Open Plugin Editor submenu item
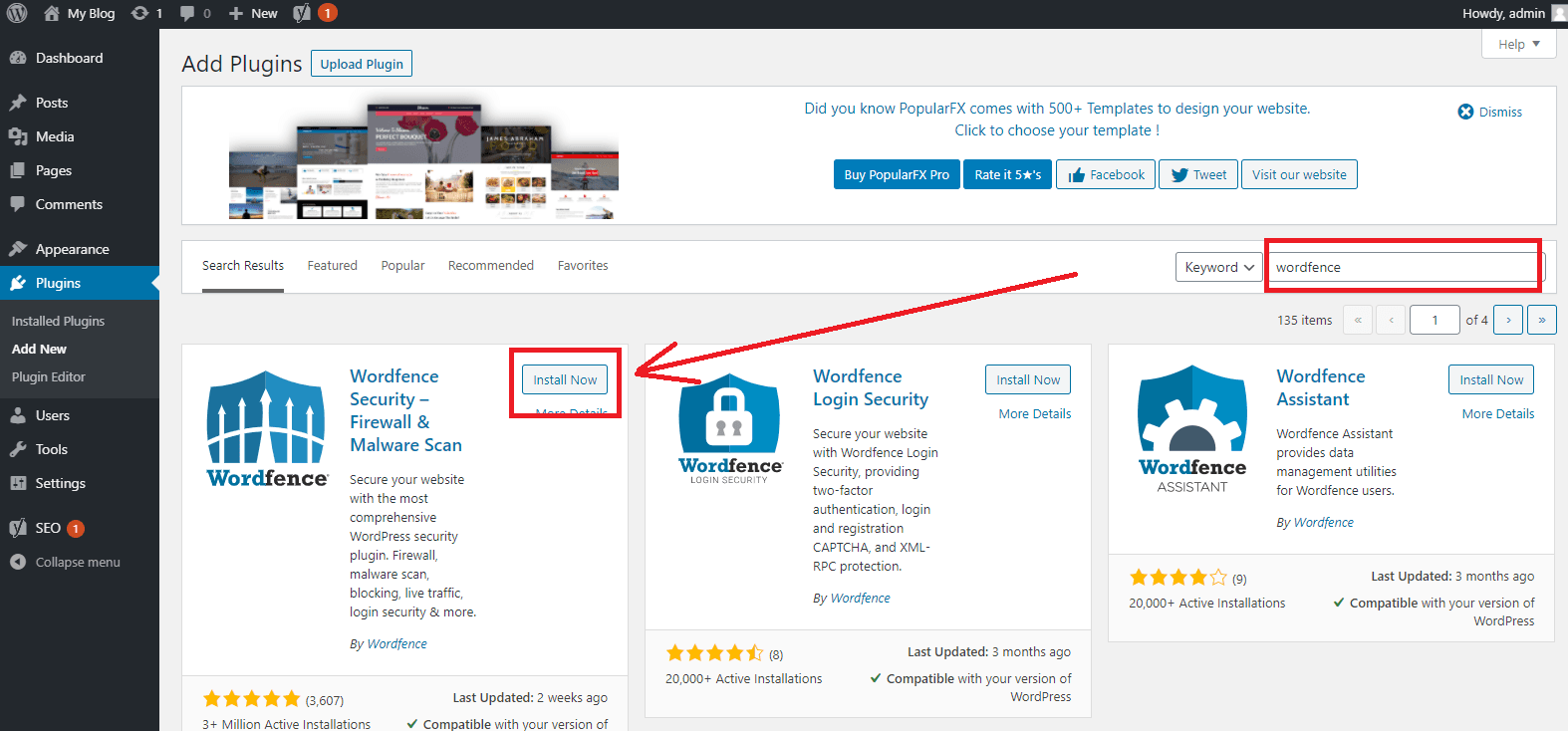Screen dimensions: 1568x731 48,376
